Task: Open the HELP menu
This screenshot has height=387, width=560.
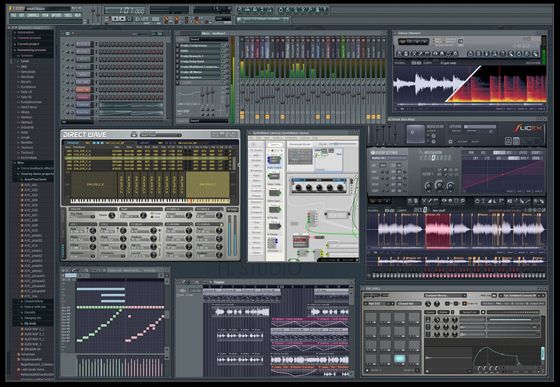Action: click(x=78, y=16)
